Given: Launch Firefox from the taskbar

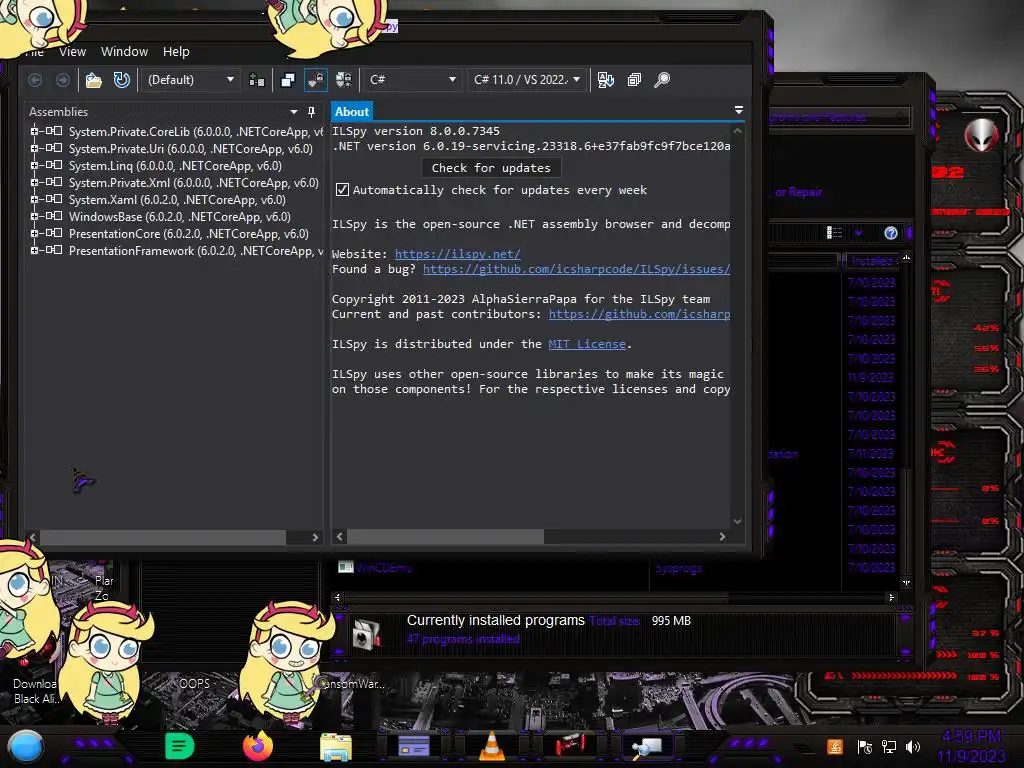Looking at the screenshot, I should tap(258, 746).
